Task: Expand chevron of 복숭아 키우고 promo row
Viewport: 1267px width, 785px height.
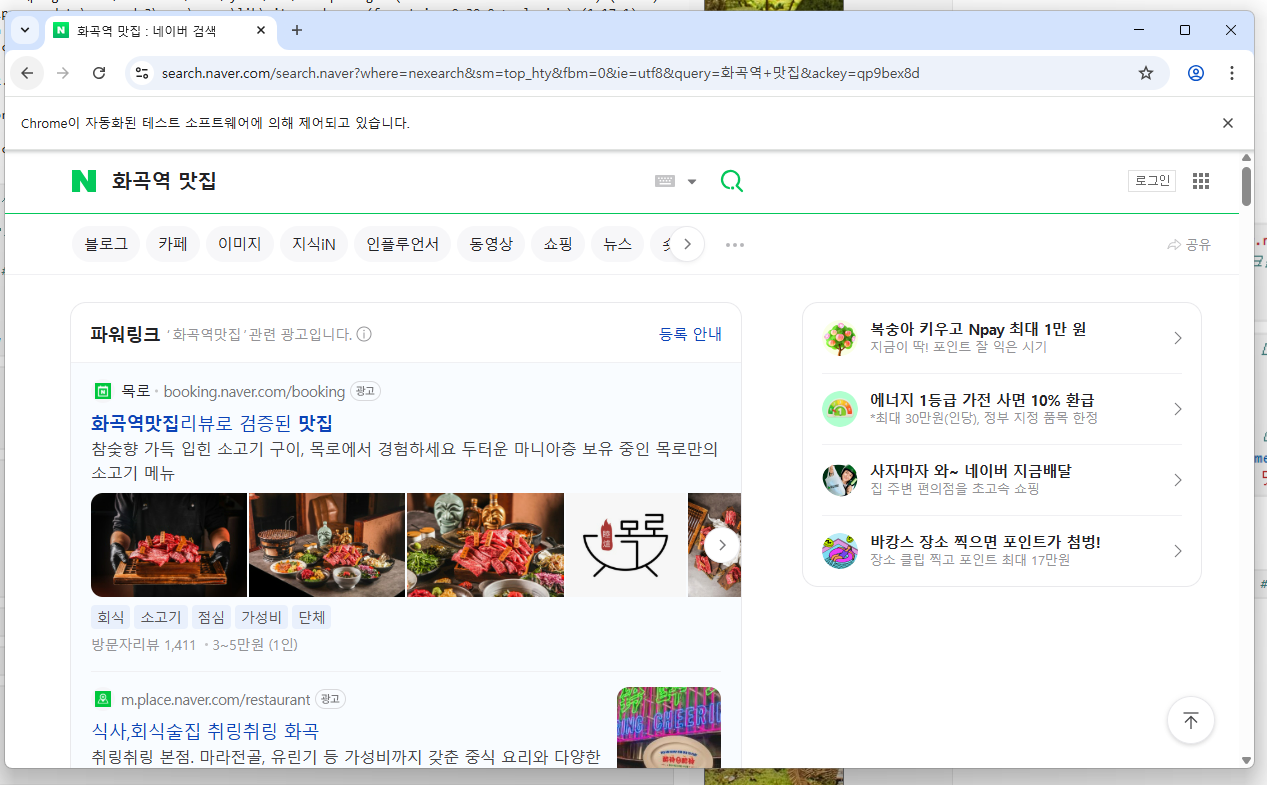Action: (x=1177, y=338)
